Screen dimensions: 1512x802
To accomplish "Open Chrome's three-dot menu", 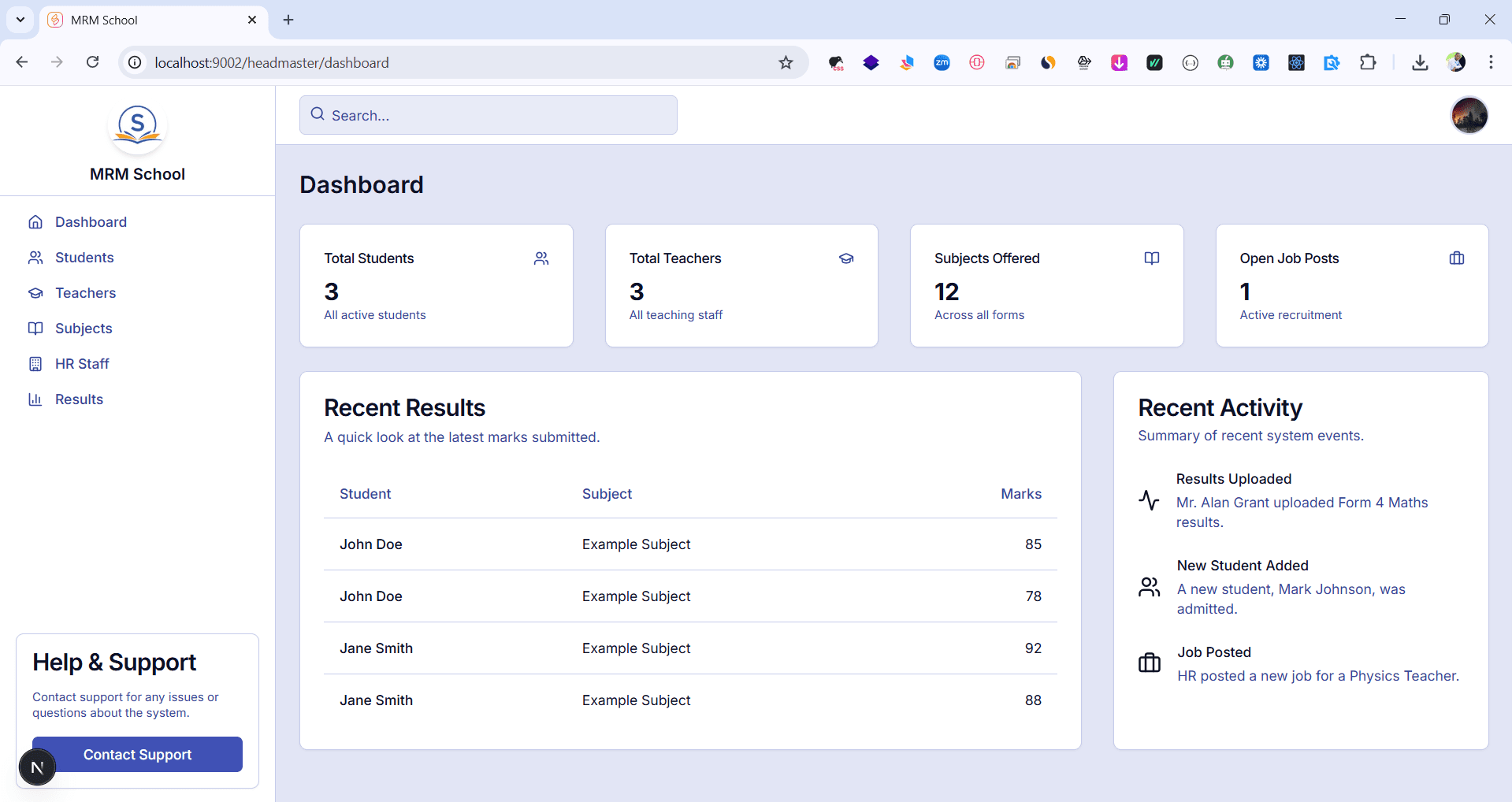I will point(1492,62).
